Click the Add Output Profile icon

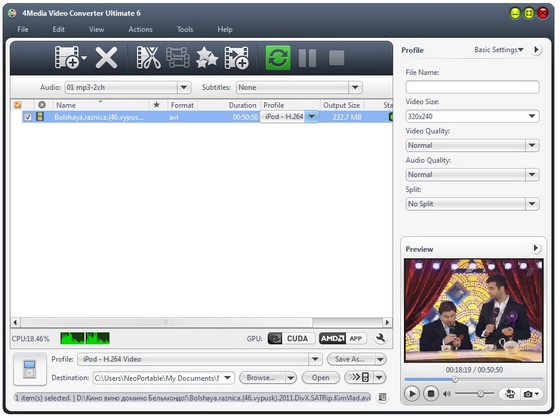point(236,57)
